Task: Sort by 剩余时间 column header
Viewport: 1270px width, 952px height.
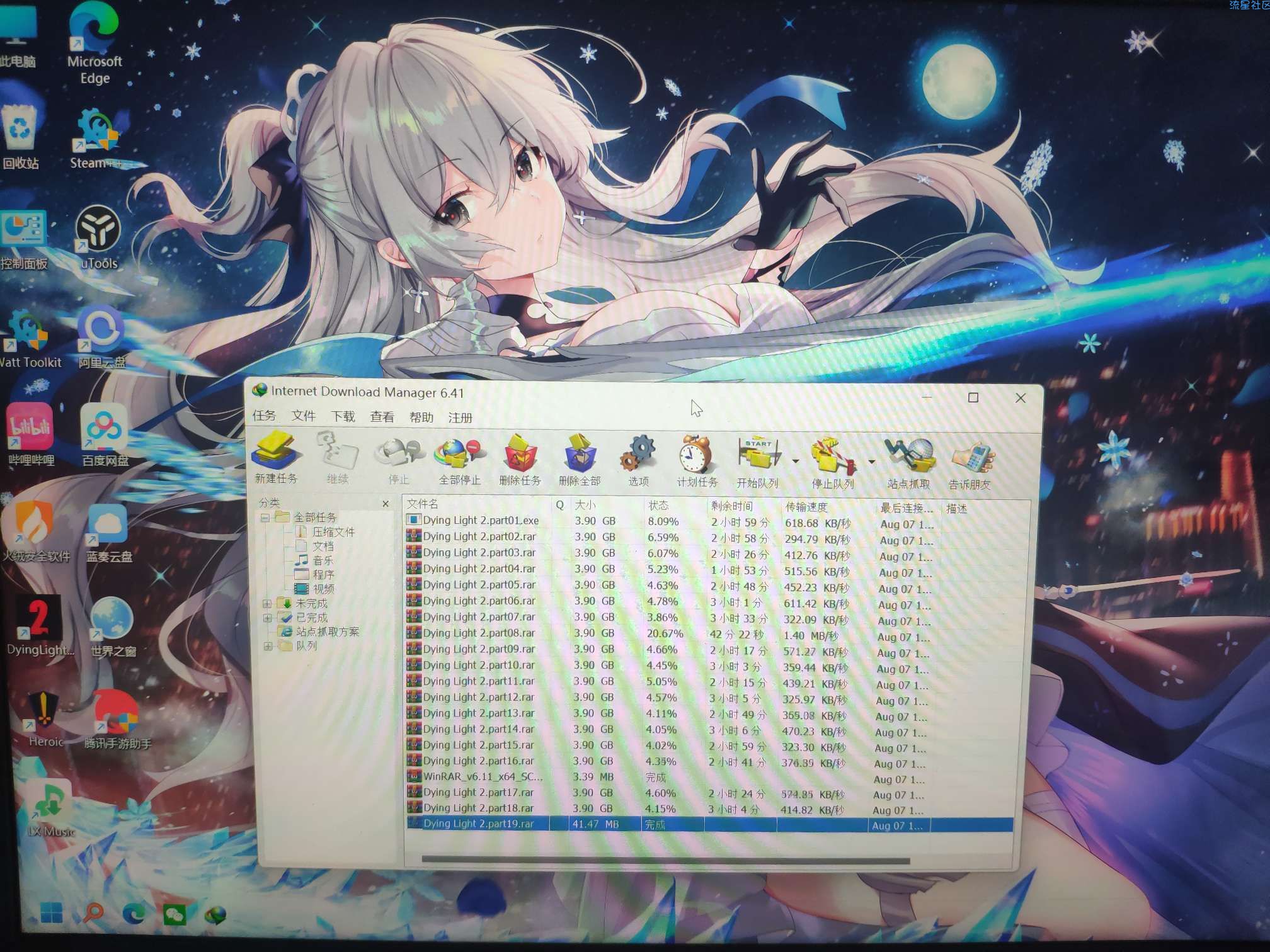Action: pyautogui.click(x=743, y=506)
